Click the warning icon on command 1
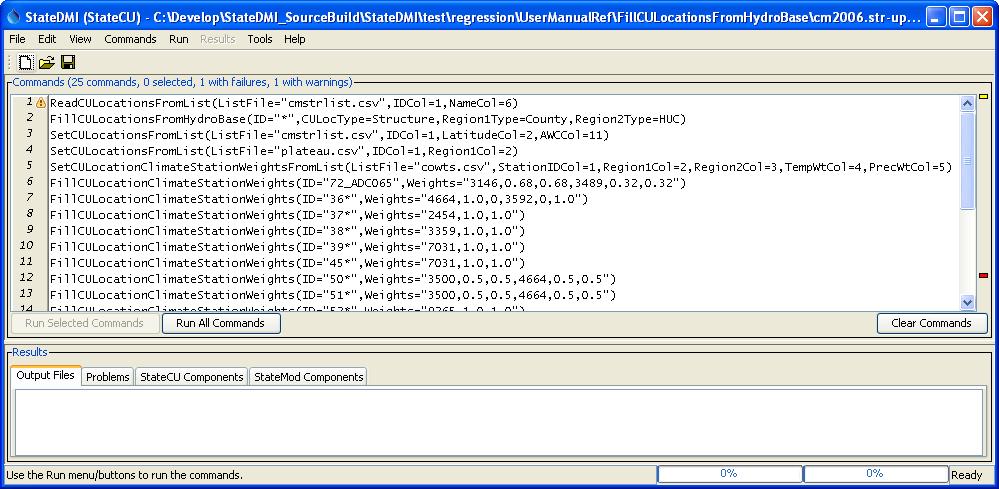The image size is (999, 489). tap(41, 103)
